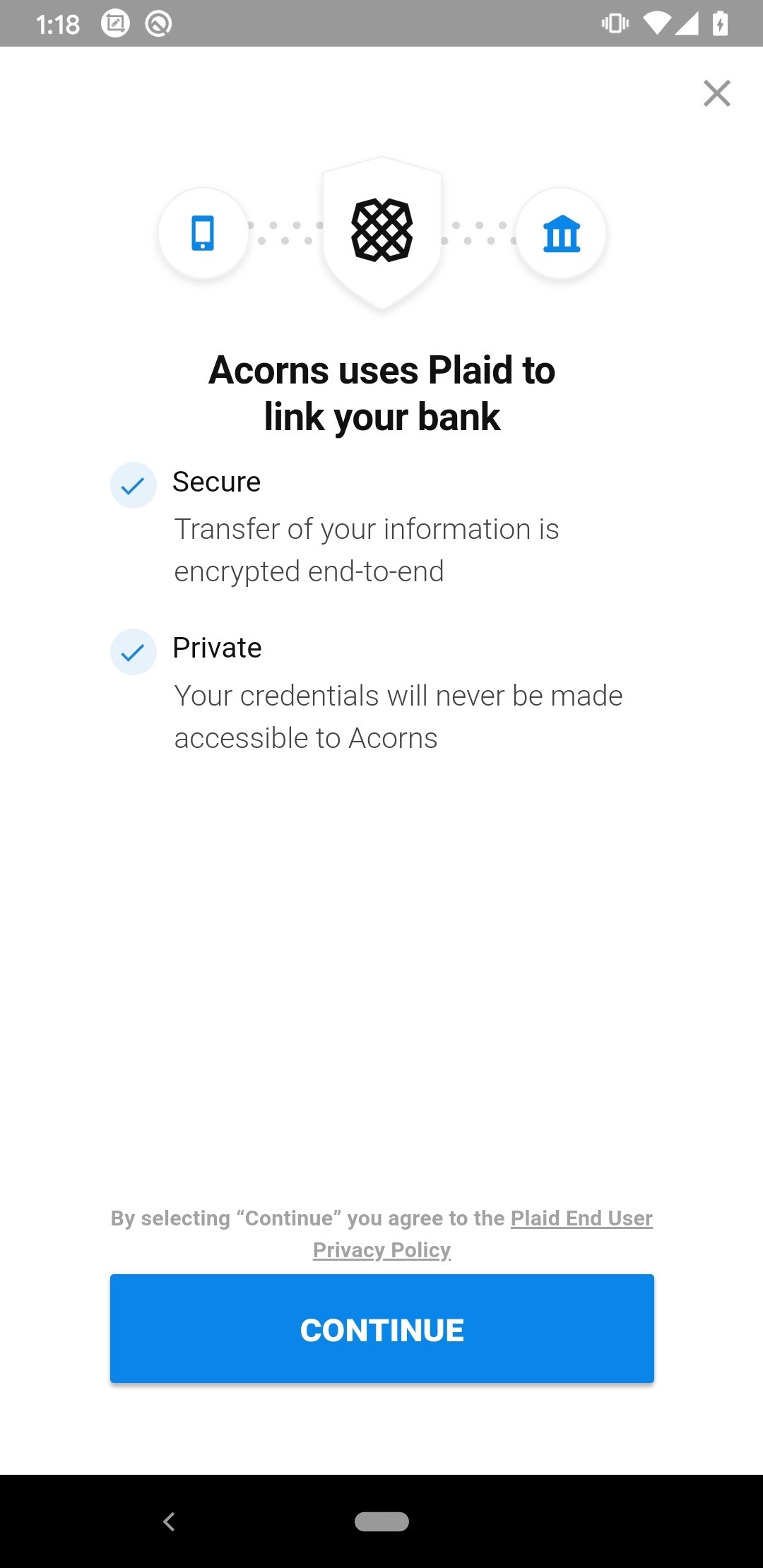Screen dimensions: 763x1568
Task: Tap the Wi-Fi signal status icon
Action: pyautogui.click(x=657, y=23)
